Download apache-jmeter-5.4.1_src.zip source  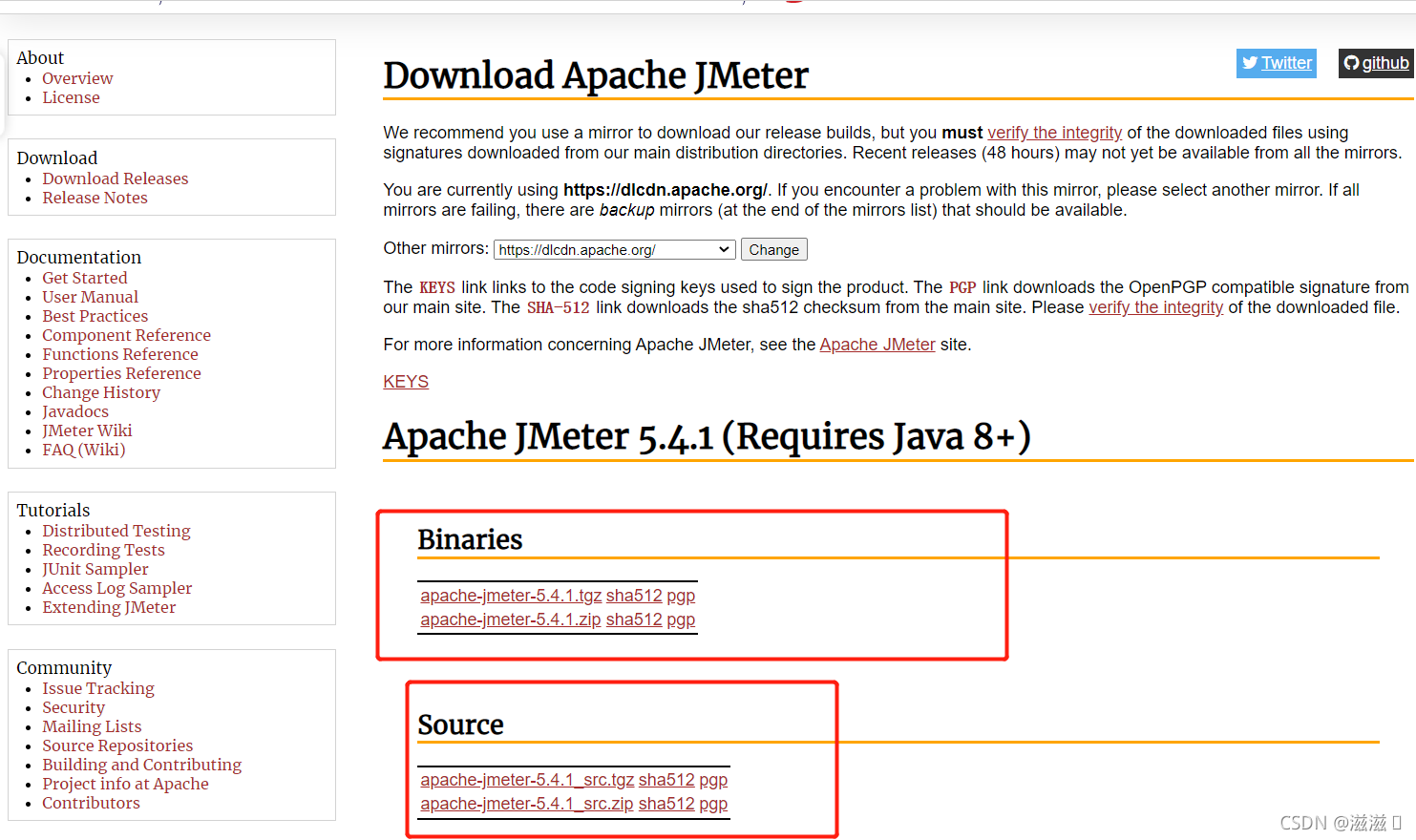pyautogui.click(x=527, y=804)
